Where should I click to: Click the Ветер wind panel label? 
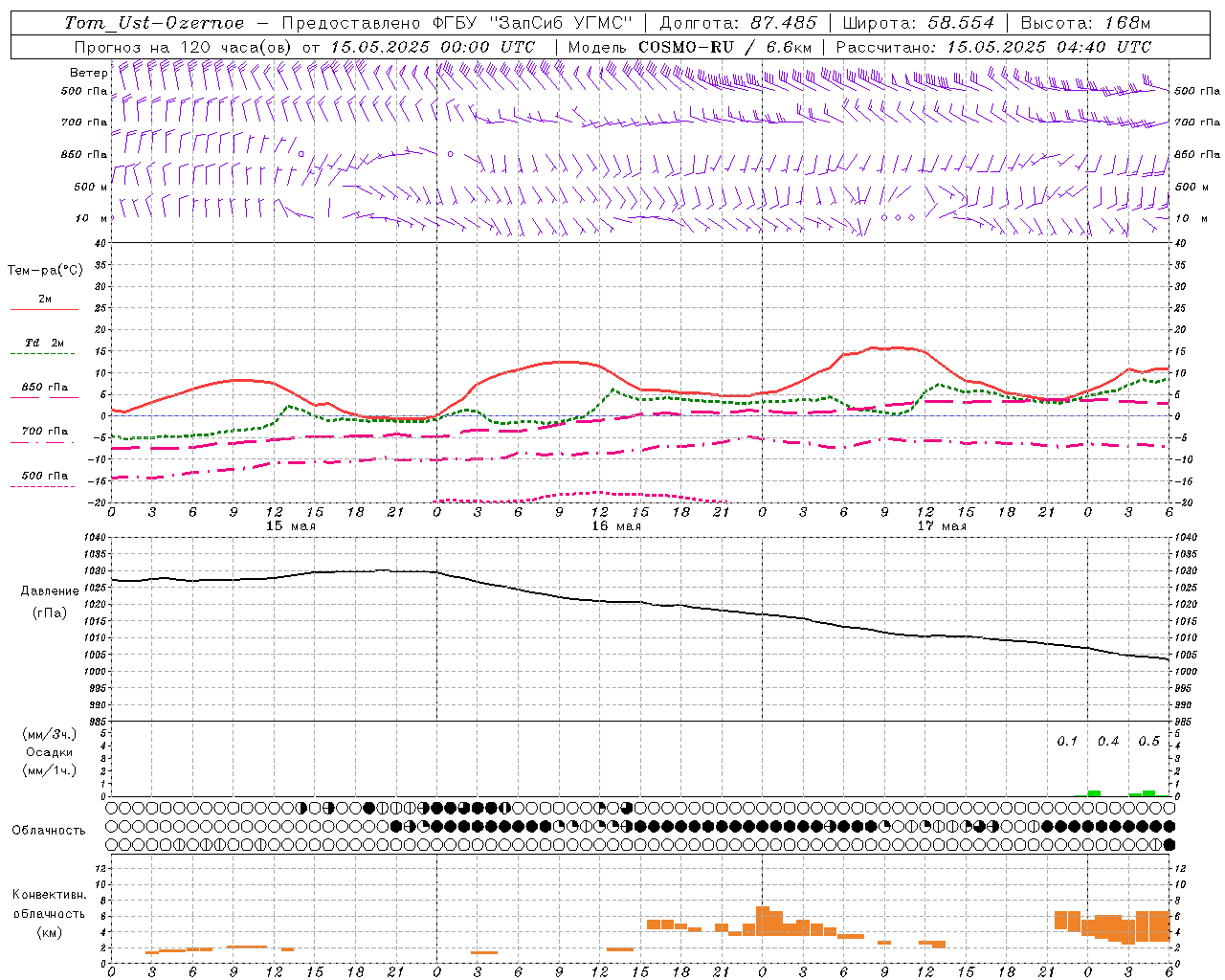point(88,73)
